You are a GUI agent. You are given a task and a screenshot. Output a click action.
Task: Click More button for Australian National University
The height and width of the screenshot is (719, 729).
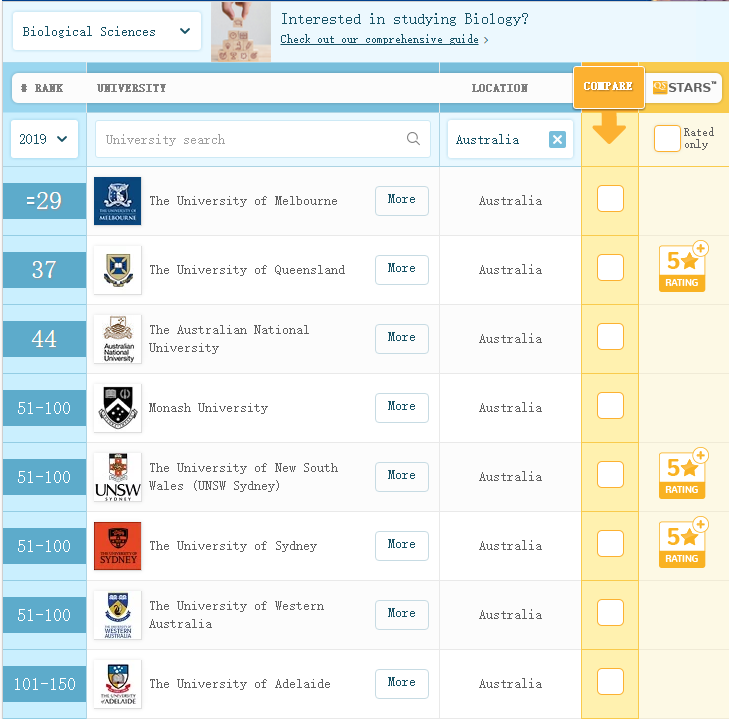(402, 339)
